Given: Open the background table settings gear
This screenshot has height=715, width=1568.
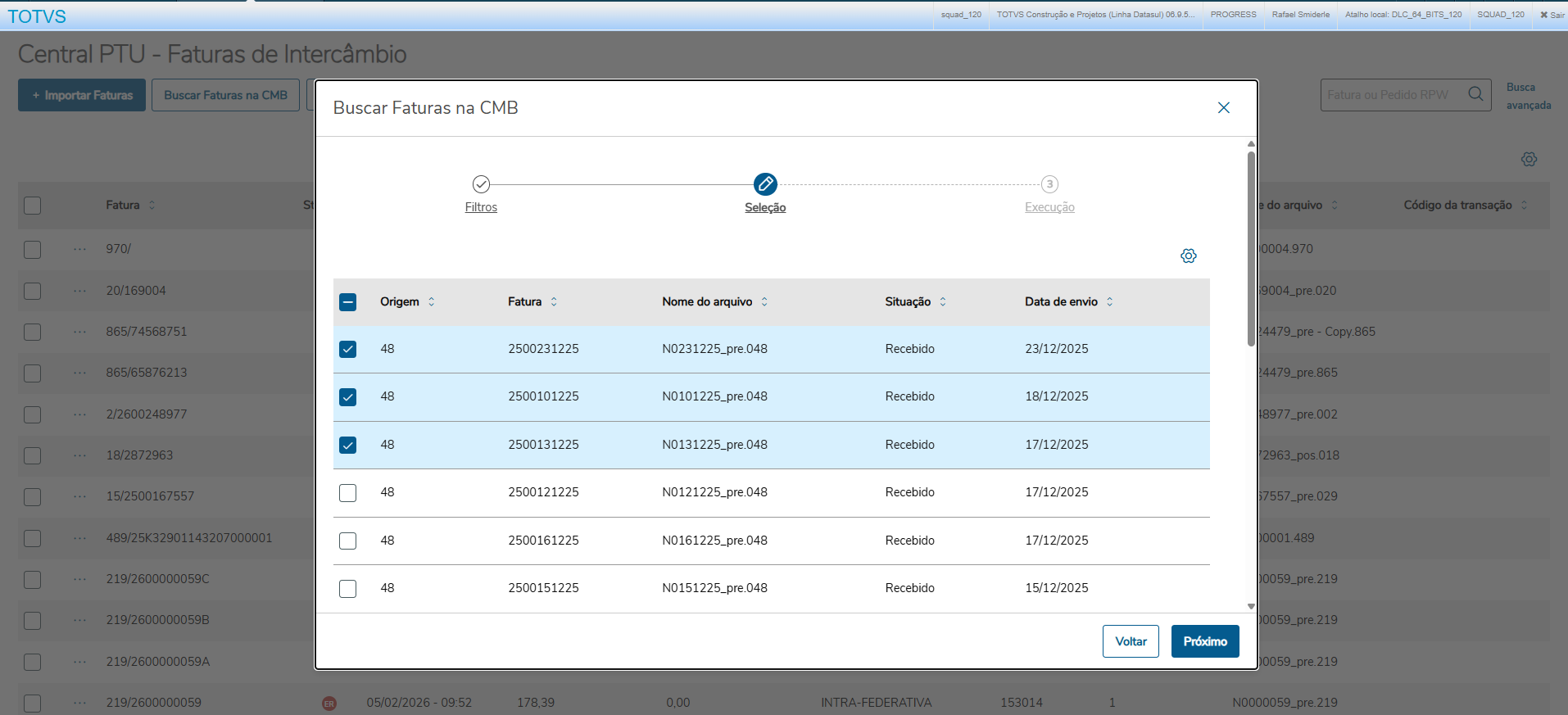Looking at the screenshot, I should click(1529, 160).
